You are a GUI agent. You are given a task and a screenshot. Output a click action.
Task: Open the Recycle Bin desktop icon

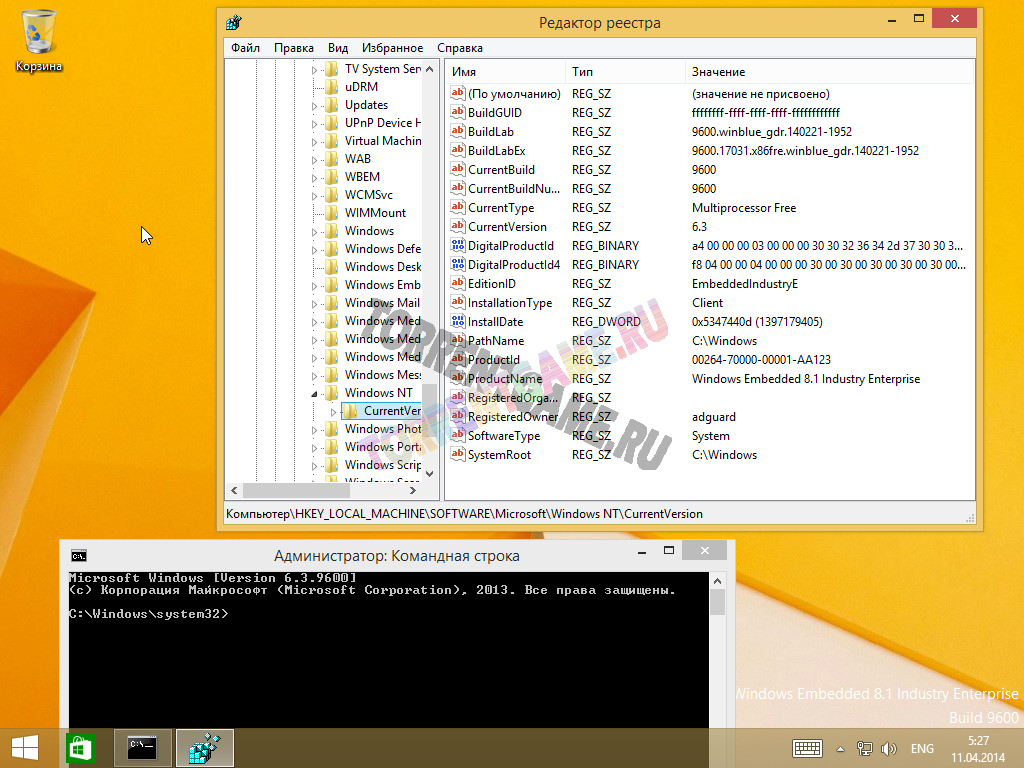click(38, 40)
